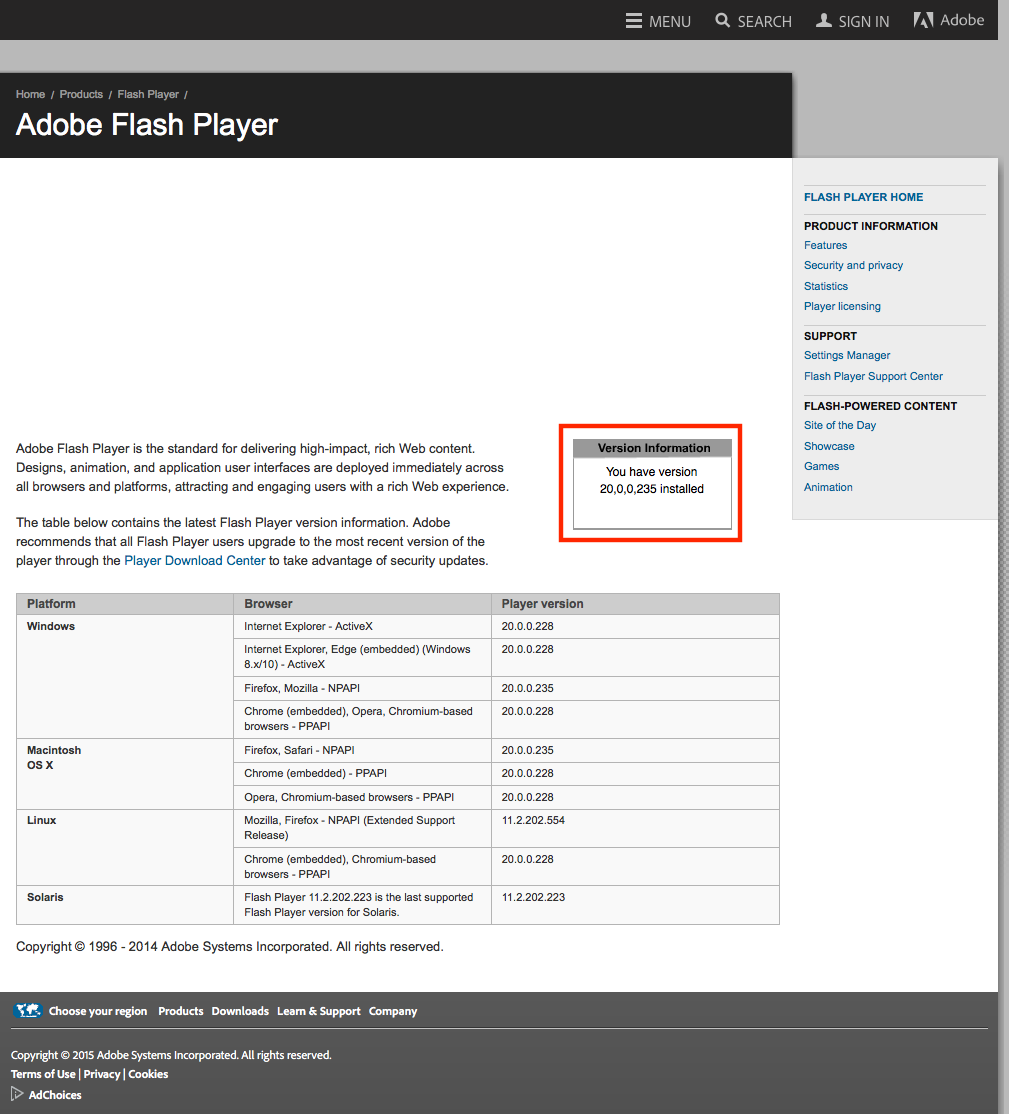Open the hamburger MENU icon

click(x=634, y=21)
